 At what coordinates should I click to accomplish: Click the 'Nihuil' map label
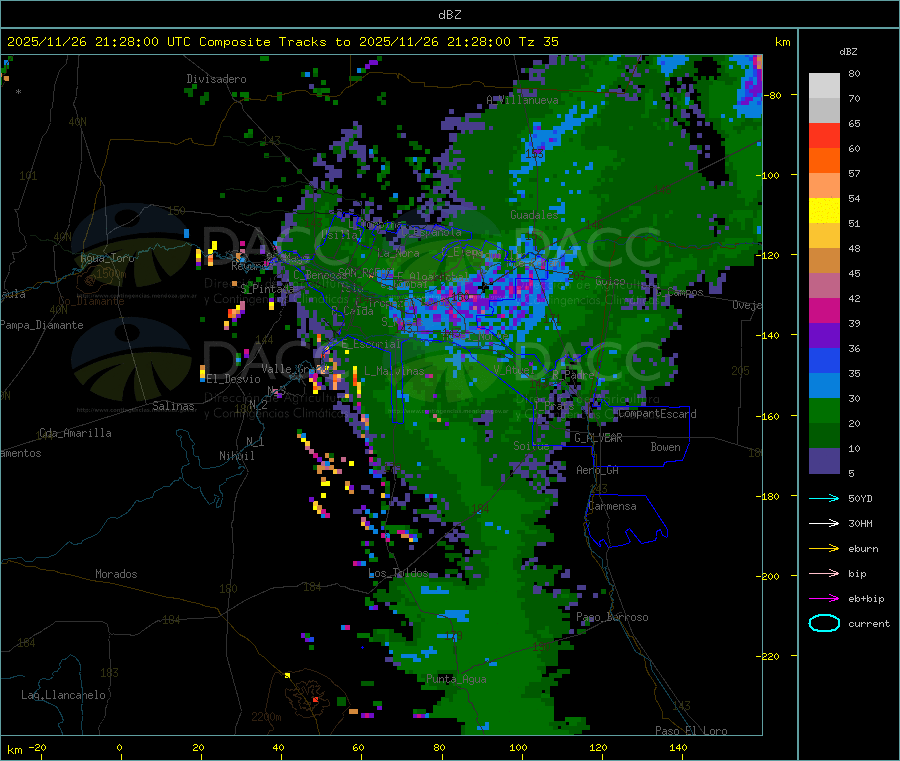click(x=236, y=456)
